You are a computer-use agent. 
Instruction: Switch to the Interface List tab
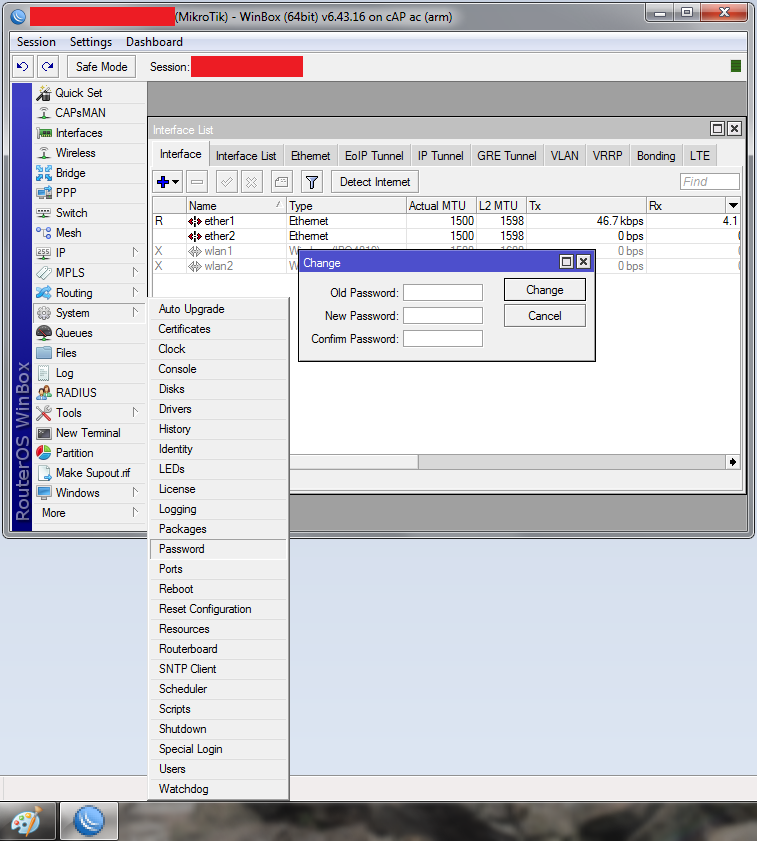(x=246, y=156)
